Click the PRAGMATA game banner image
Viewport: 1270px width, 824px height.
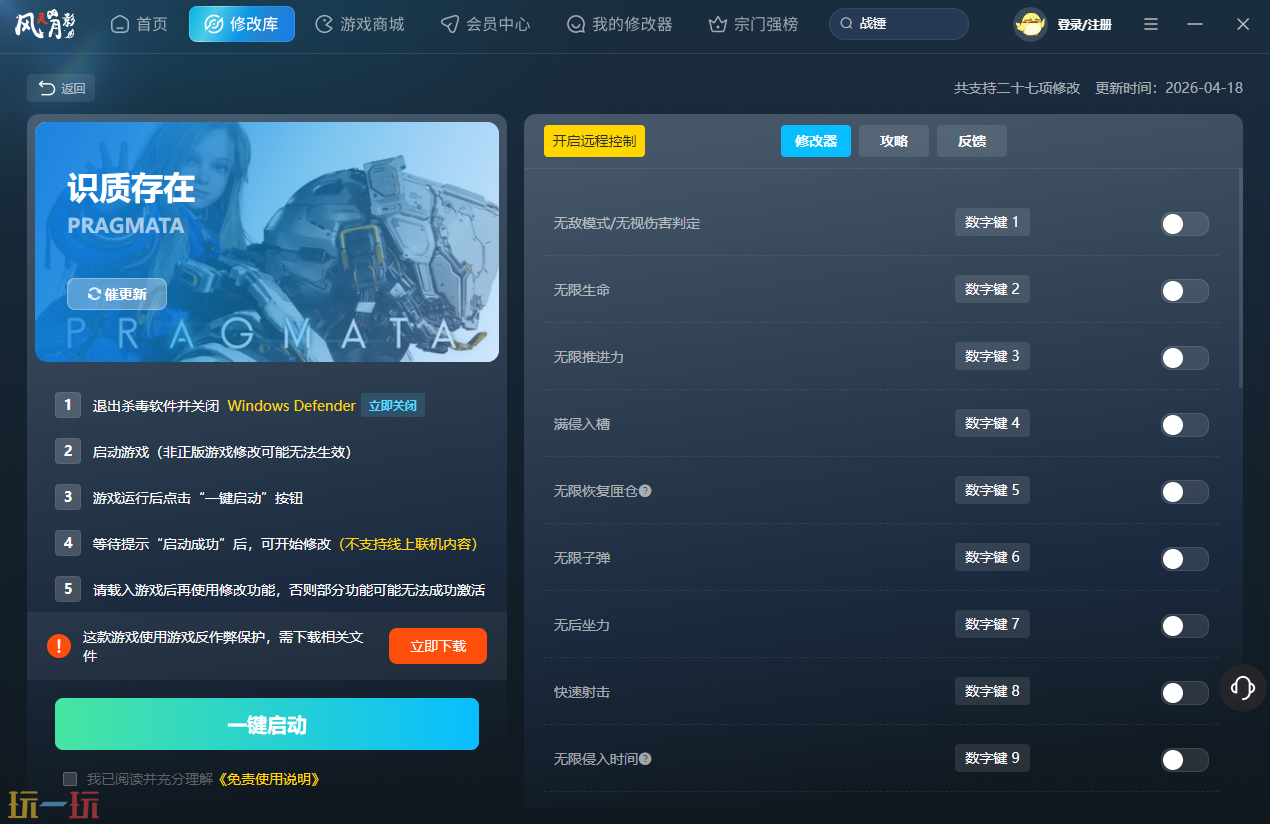pos(267,242)
